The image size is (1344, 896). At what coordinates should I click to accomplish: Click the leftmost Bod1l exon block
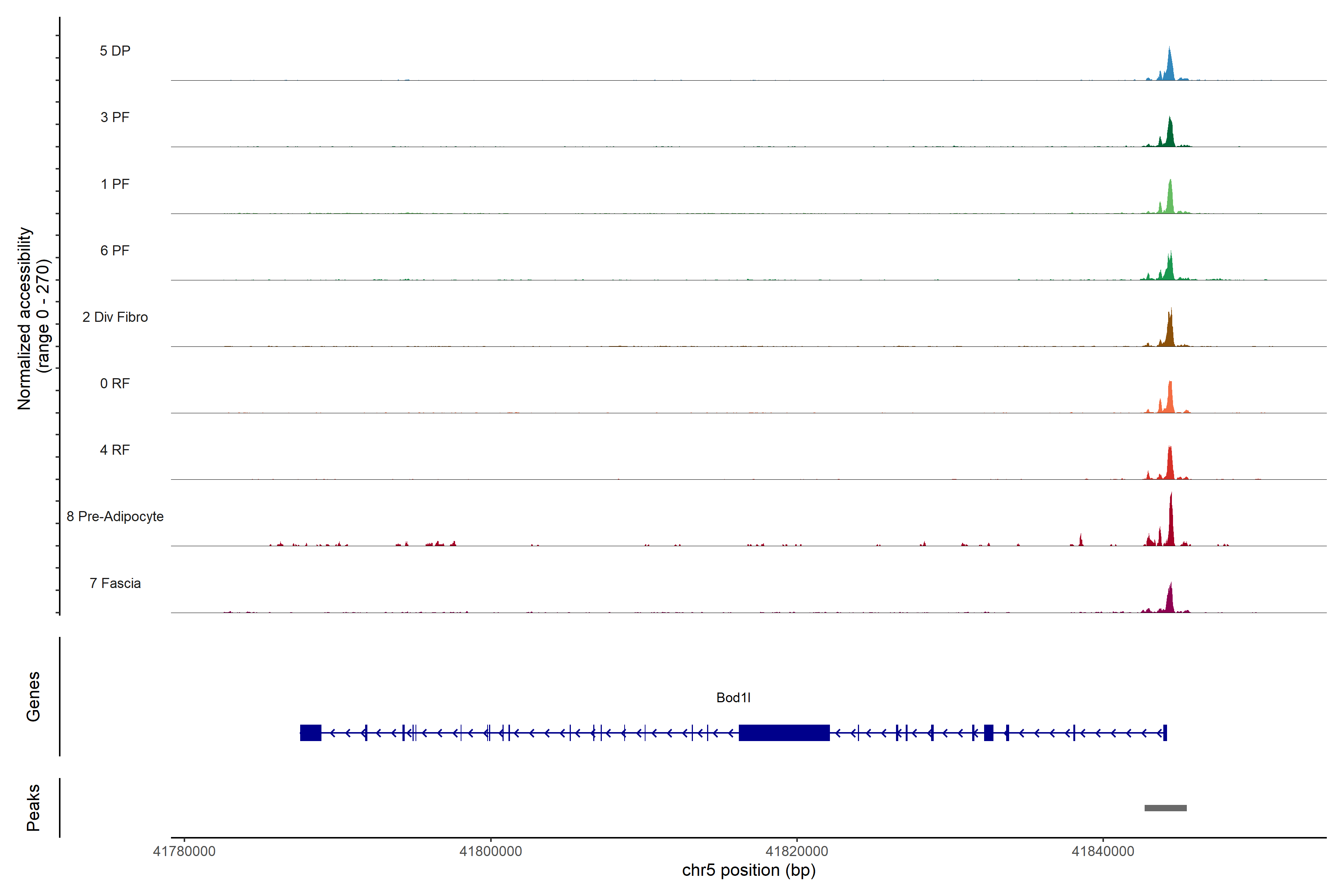click(x=310, y=732)
